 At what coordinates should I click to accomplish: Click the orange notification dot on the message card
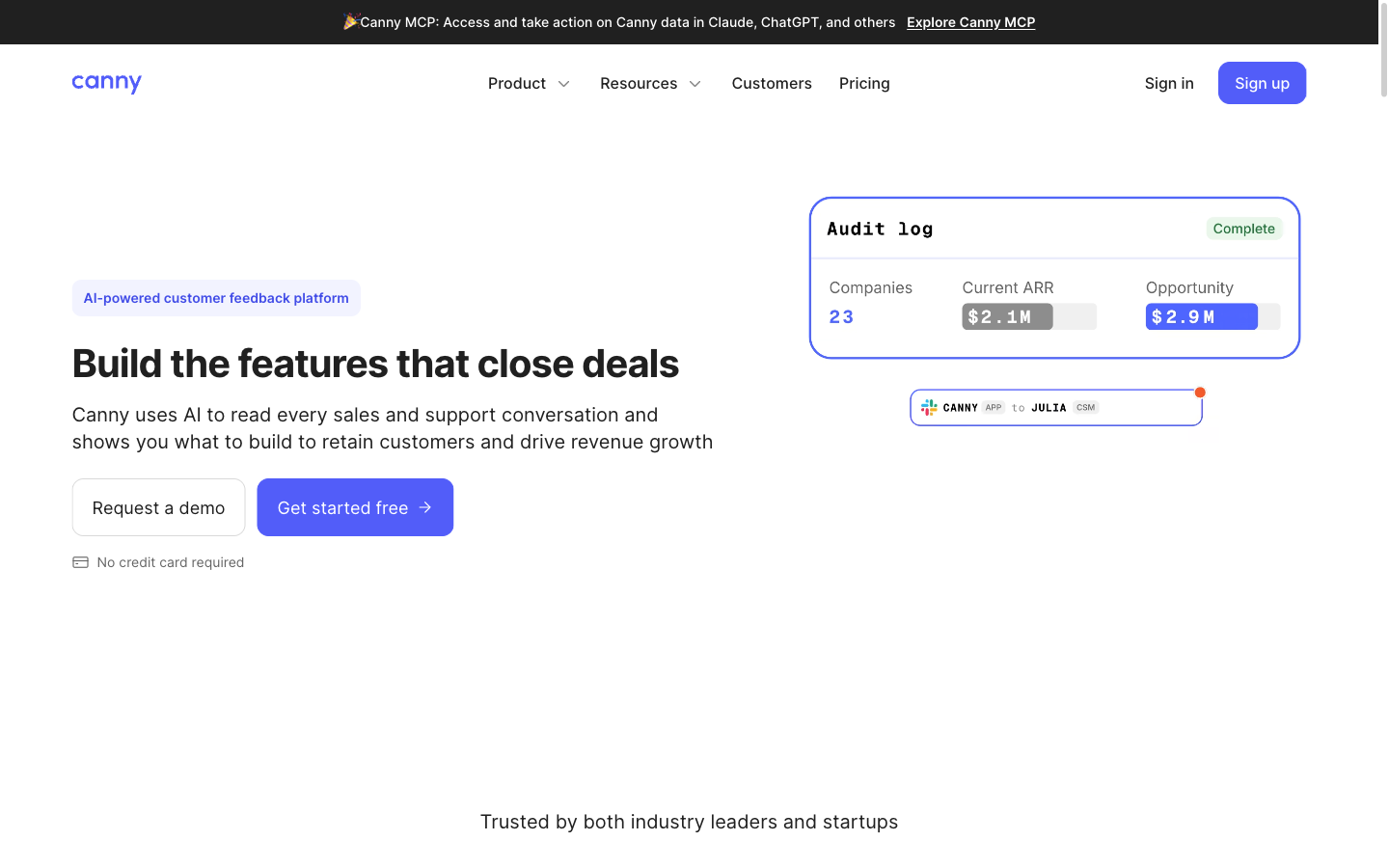[x=1200, y=393]
